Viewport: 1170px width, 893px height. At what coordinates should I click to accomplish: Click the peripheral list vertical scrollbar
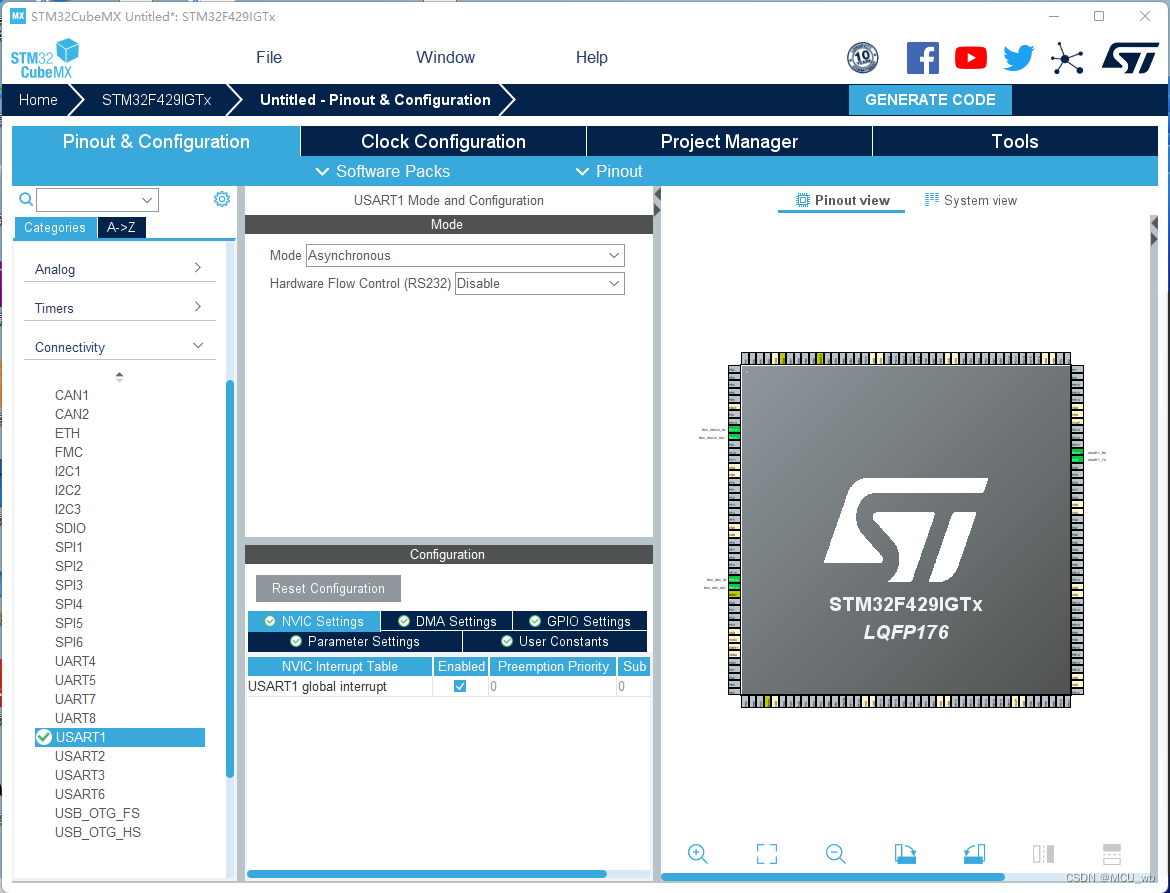pos(230,578)
